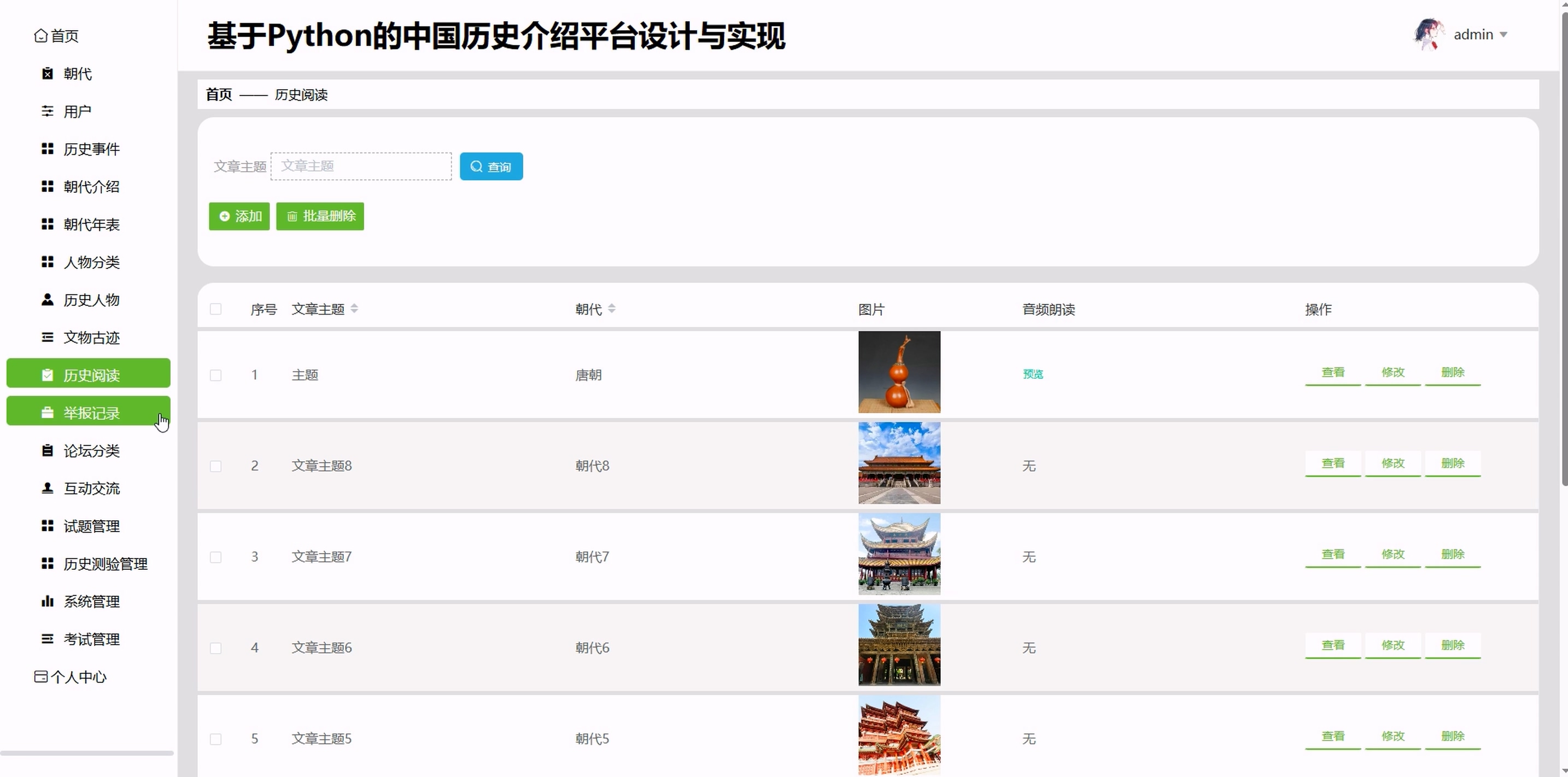Click the 举报记录 briefcase icon
The height and width of the screenshot is (777, 1568).
click(x=48, y=413)
